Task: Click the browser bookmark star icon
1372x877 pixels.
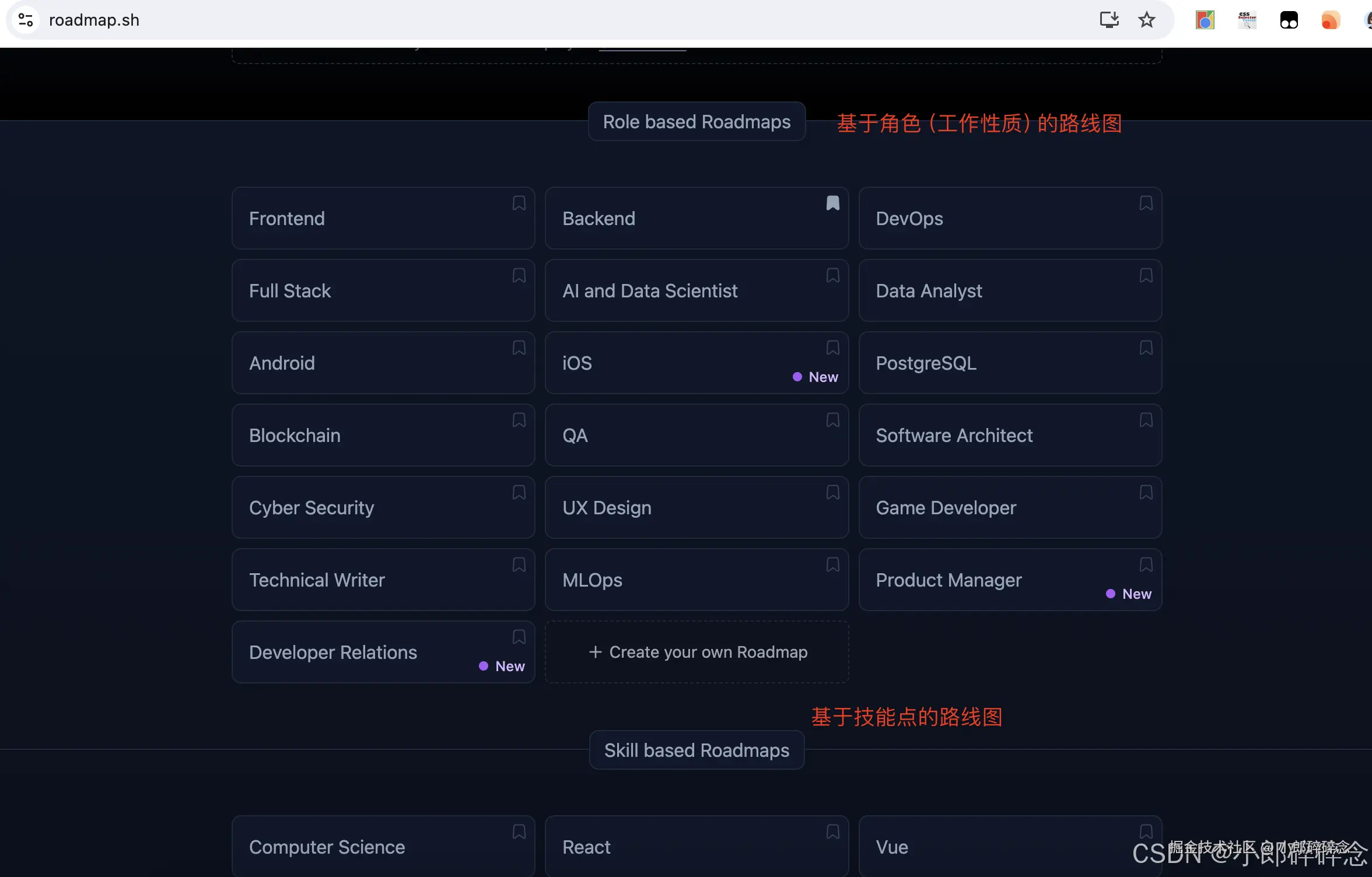Action: point(1146,20)
